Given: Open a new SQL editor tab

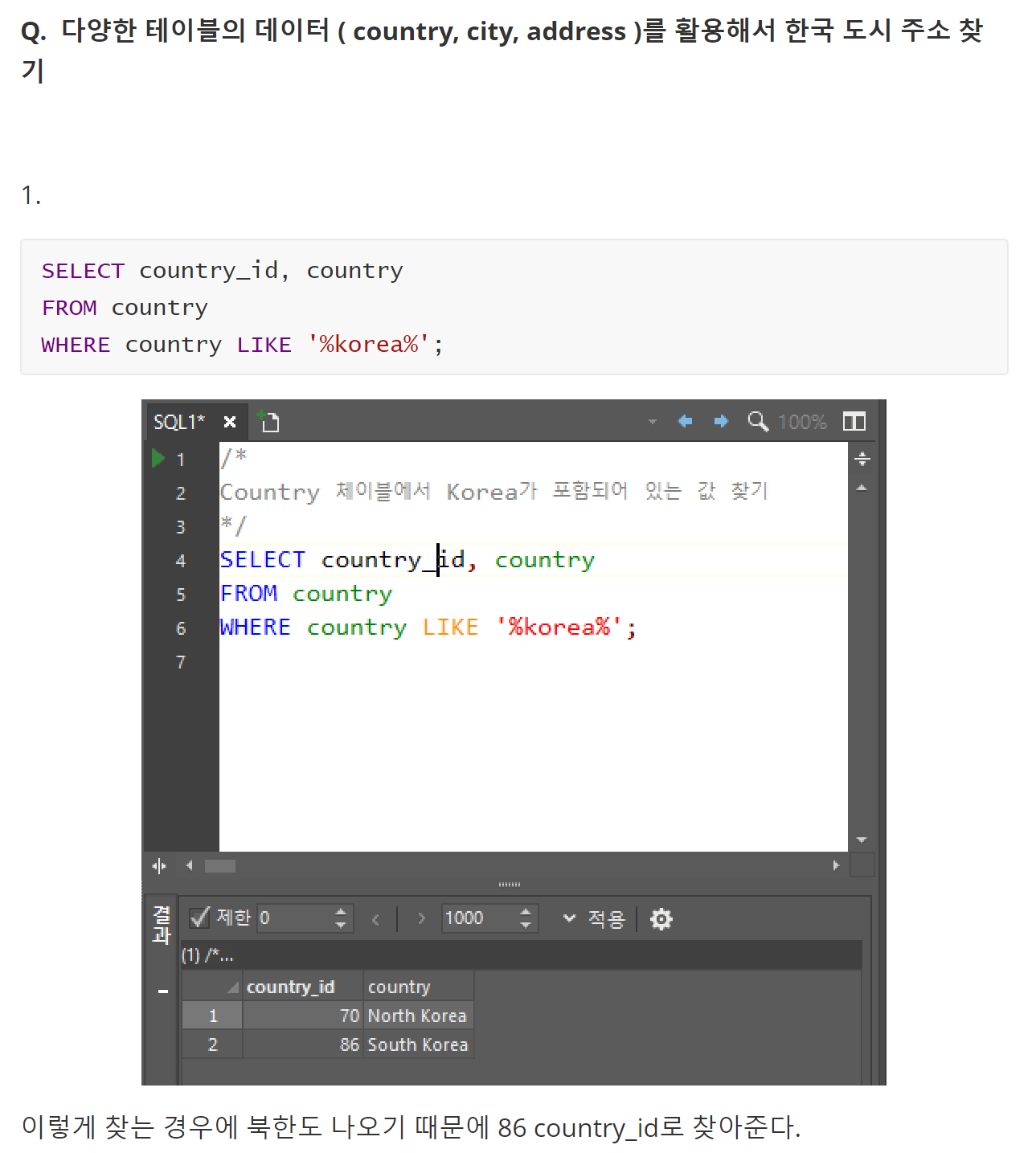Looking at the screenshot, I should (268, 420).
